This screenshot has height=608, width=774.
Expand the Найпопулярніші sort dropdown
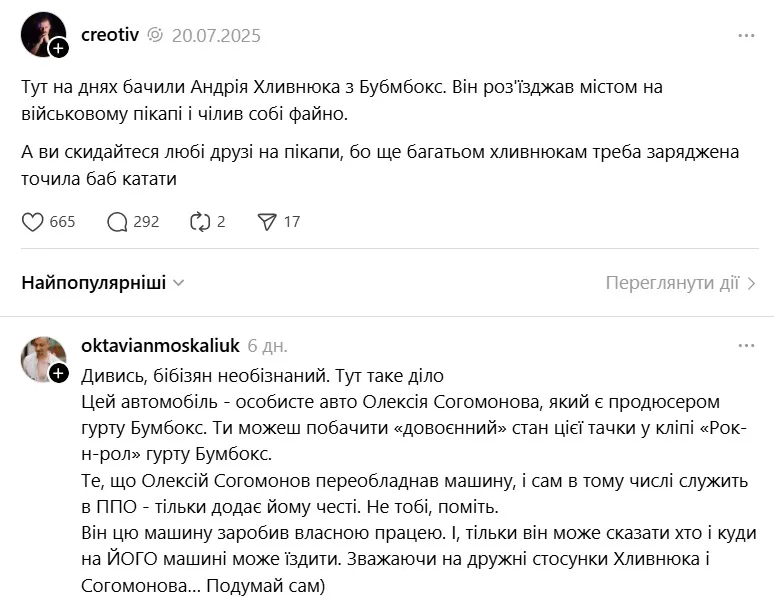pos(103,283)
